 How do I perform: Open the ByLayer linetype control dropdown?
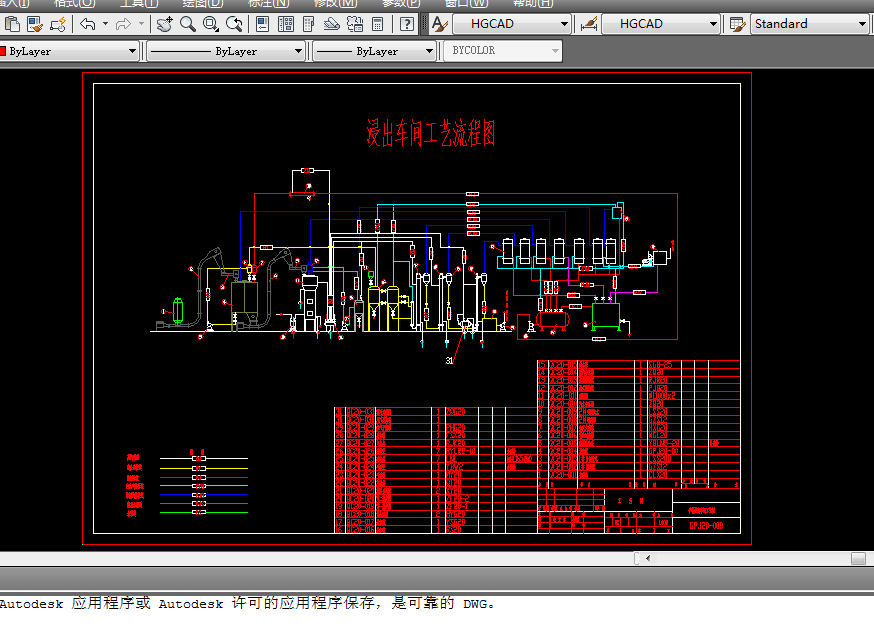(x=226, y=51)
